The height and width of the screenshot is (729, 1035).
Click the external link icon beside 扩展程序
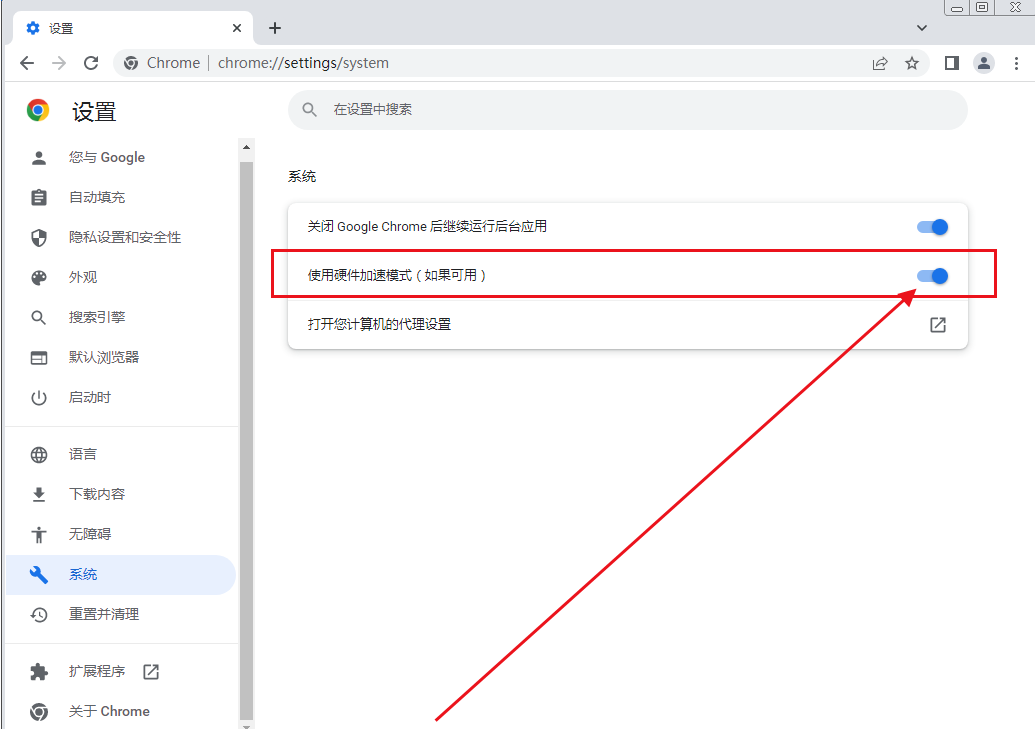(151, 672)
